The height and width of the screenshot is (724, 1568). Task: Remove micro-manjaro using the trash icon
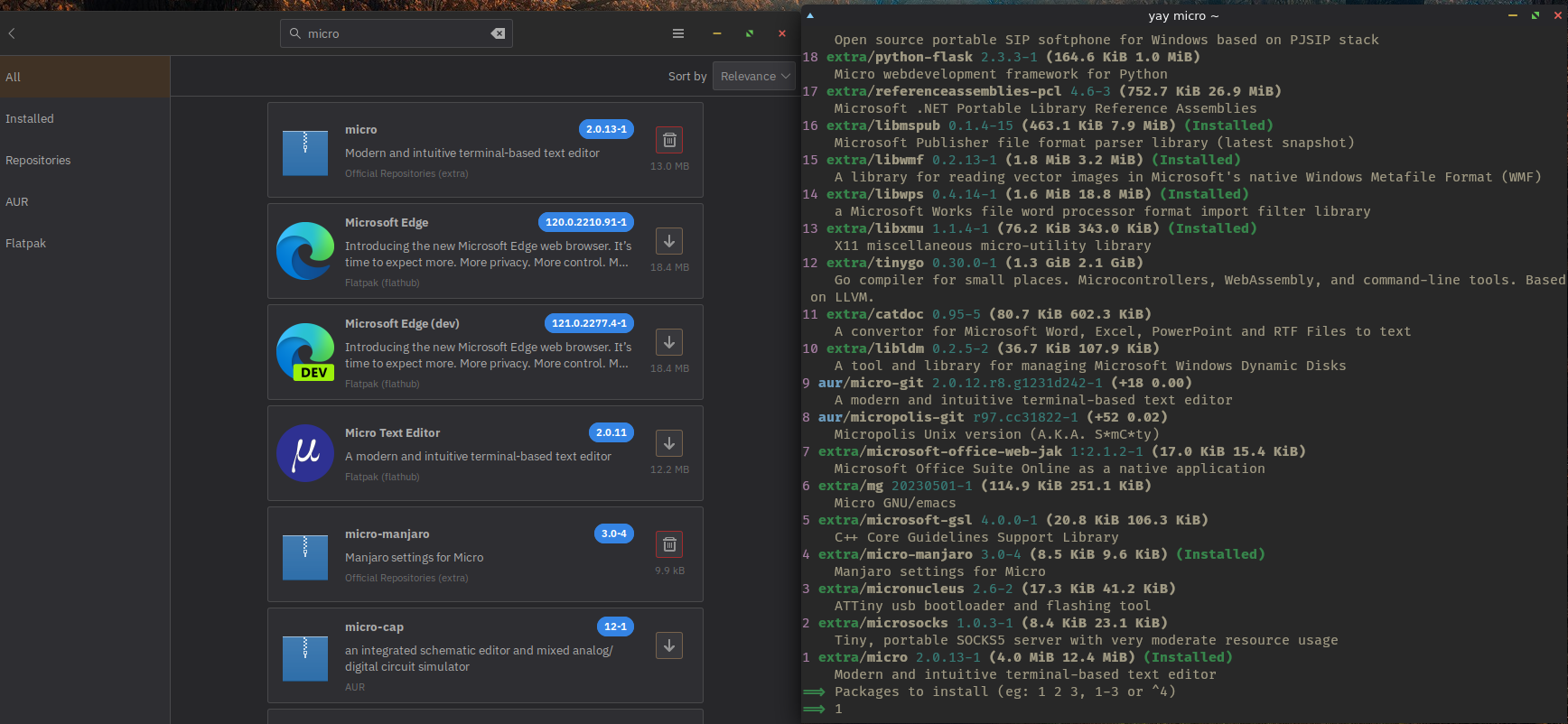pos(669,544)
